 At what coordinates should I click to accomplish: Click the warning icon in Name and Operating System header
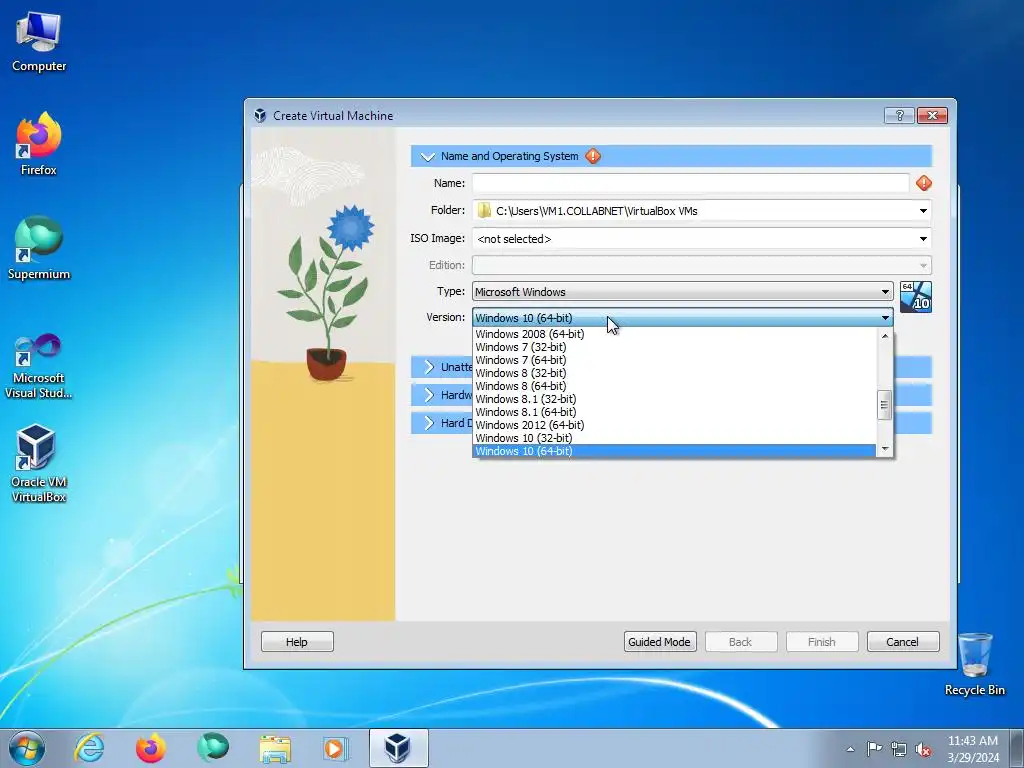593,156
